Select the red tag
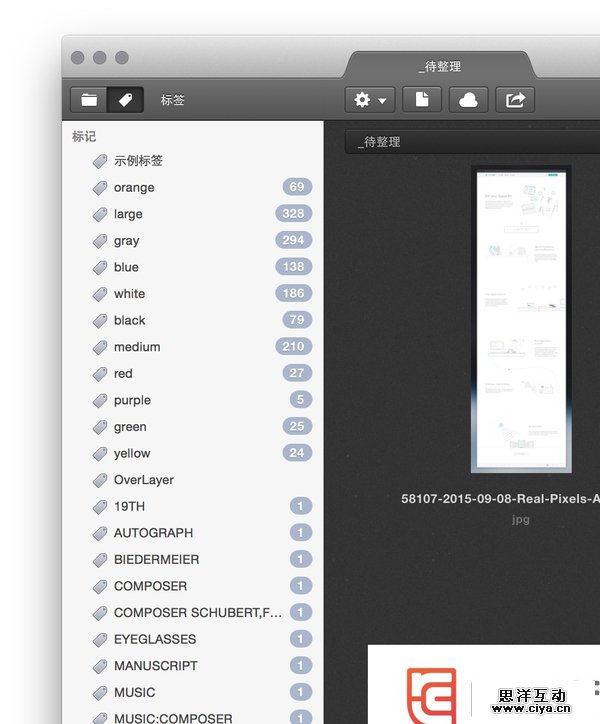 pos(193,373)
